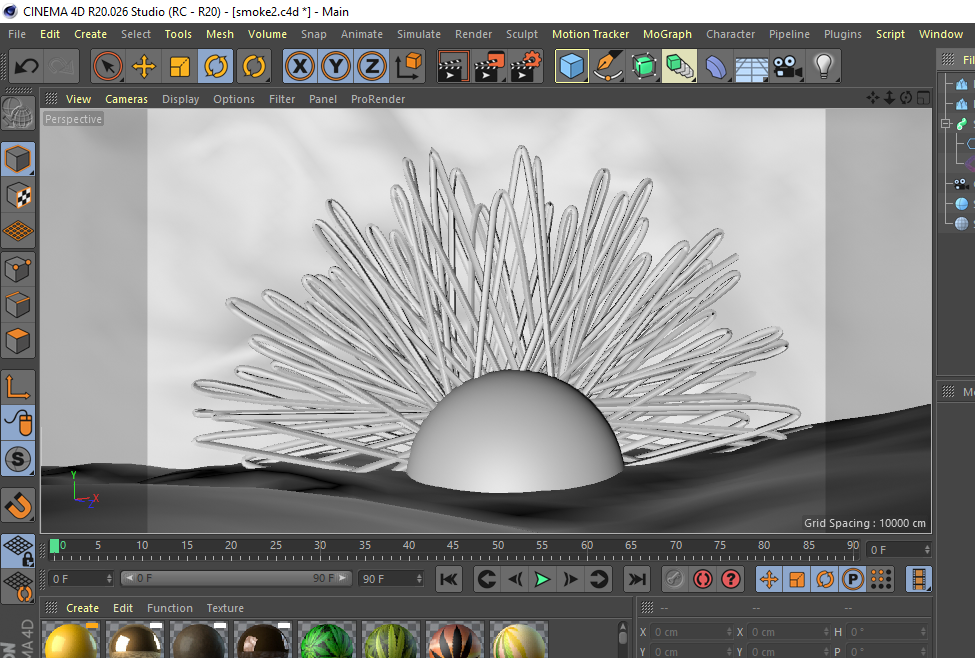Open the Bend deformer icon
Viewport: 975px width, 658px height.
coord(716,66)
